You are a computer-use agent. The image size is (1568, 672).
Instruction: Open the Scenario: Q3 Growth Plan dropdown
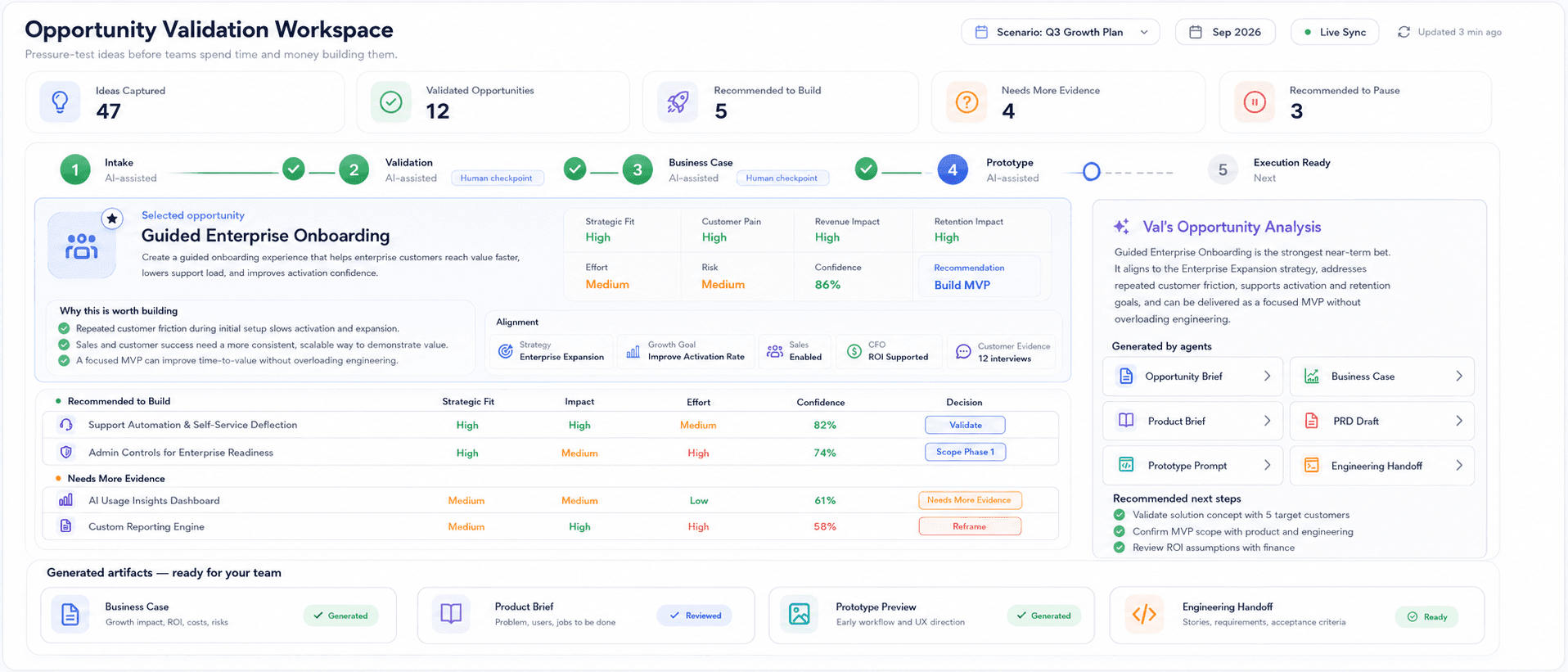click(1061, 32)
